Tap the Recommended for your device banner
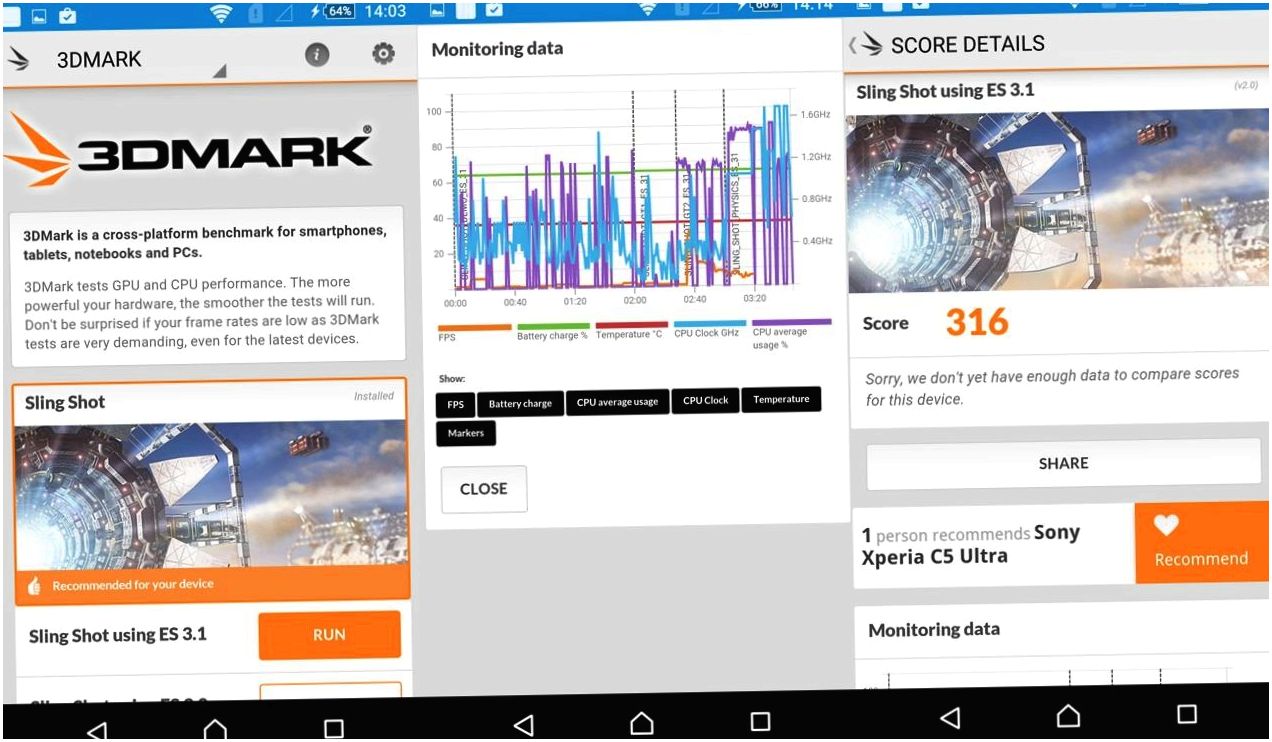This screenshot has width=1272, height=742. [211, 585]
